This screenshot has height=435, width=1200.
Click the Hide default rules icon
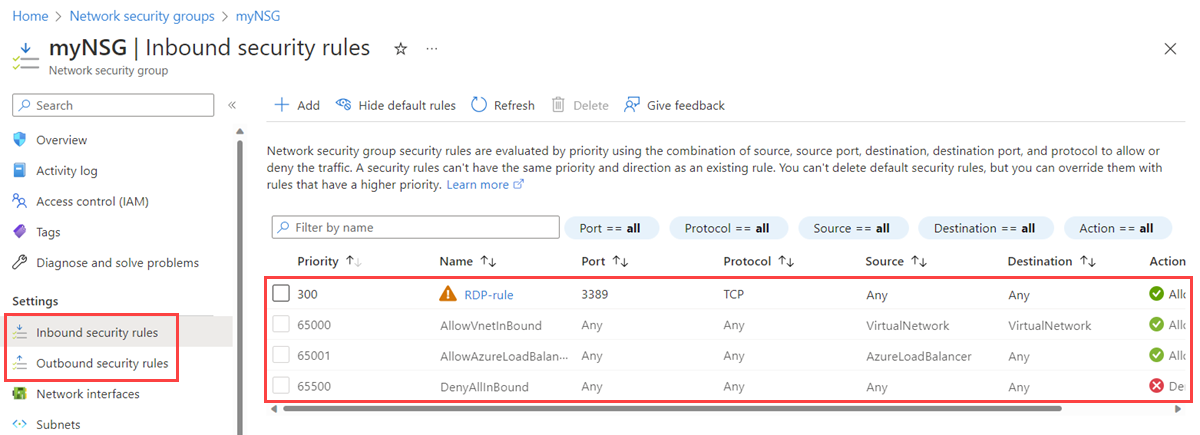(344, 105)
